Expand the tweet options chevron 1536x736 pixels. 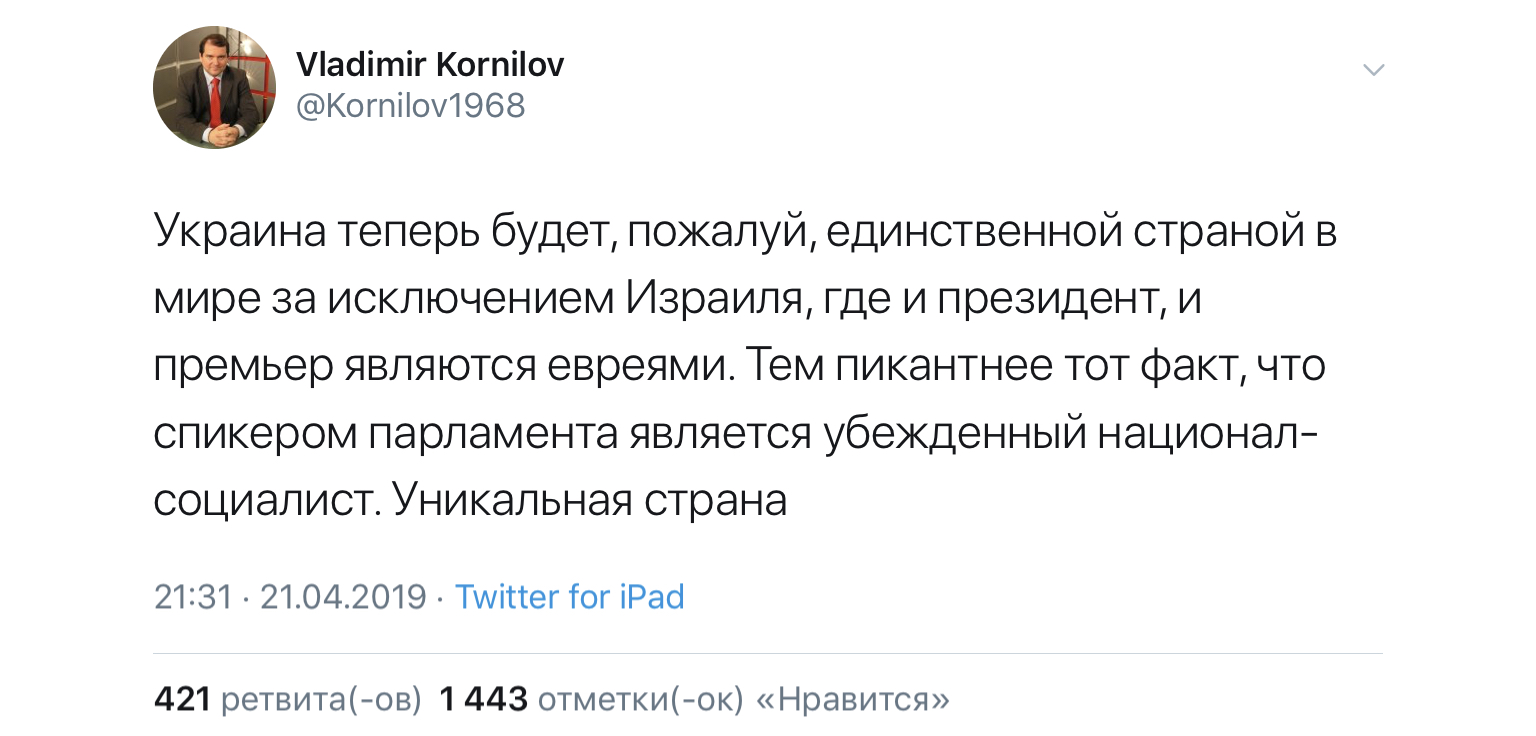click(x=1374, y=70)
